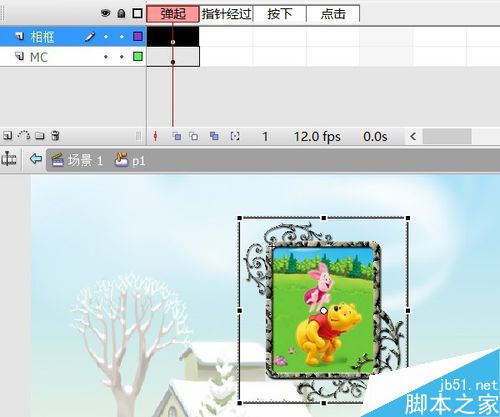Click the eye show/hide all layers icon

pos(106,13)
